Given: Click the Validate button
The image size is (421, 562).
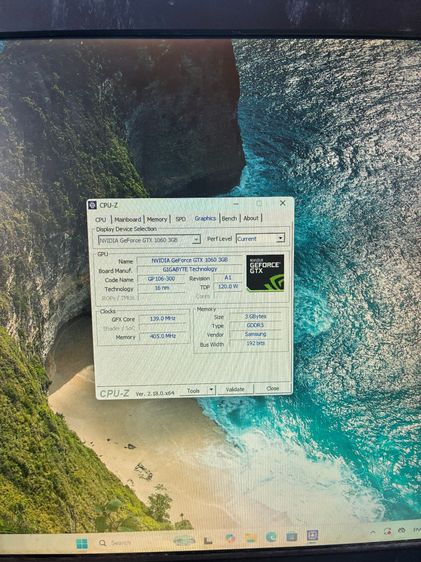Looking at the screenshot, I should (235, 389).
